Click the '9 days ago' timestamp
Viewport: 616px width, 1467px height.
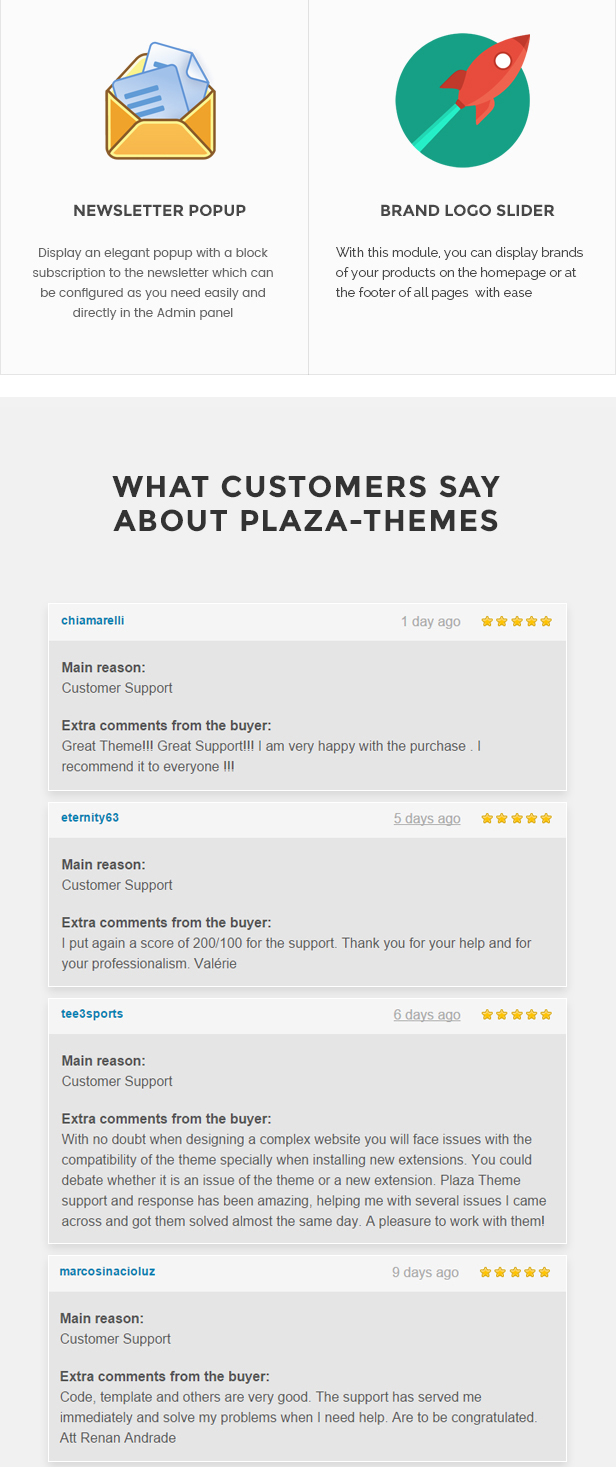[425, 1272]
